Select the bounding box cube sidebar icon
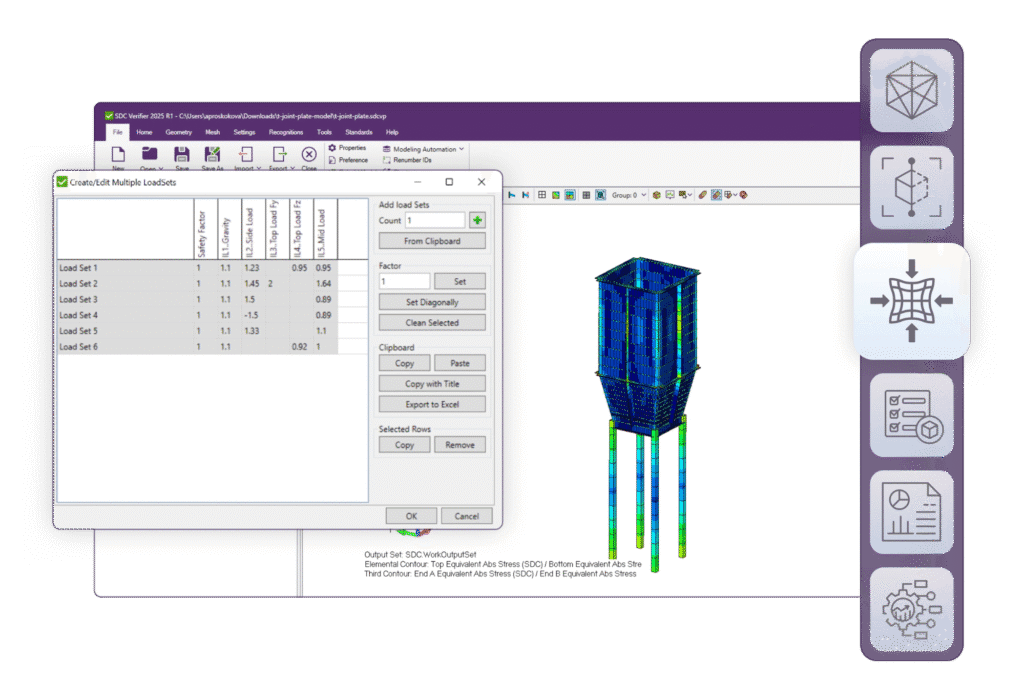1024x700 pixels. click(910, 189)
